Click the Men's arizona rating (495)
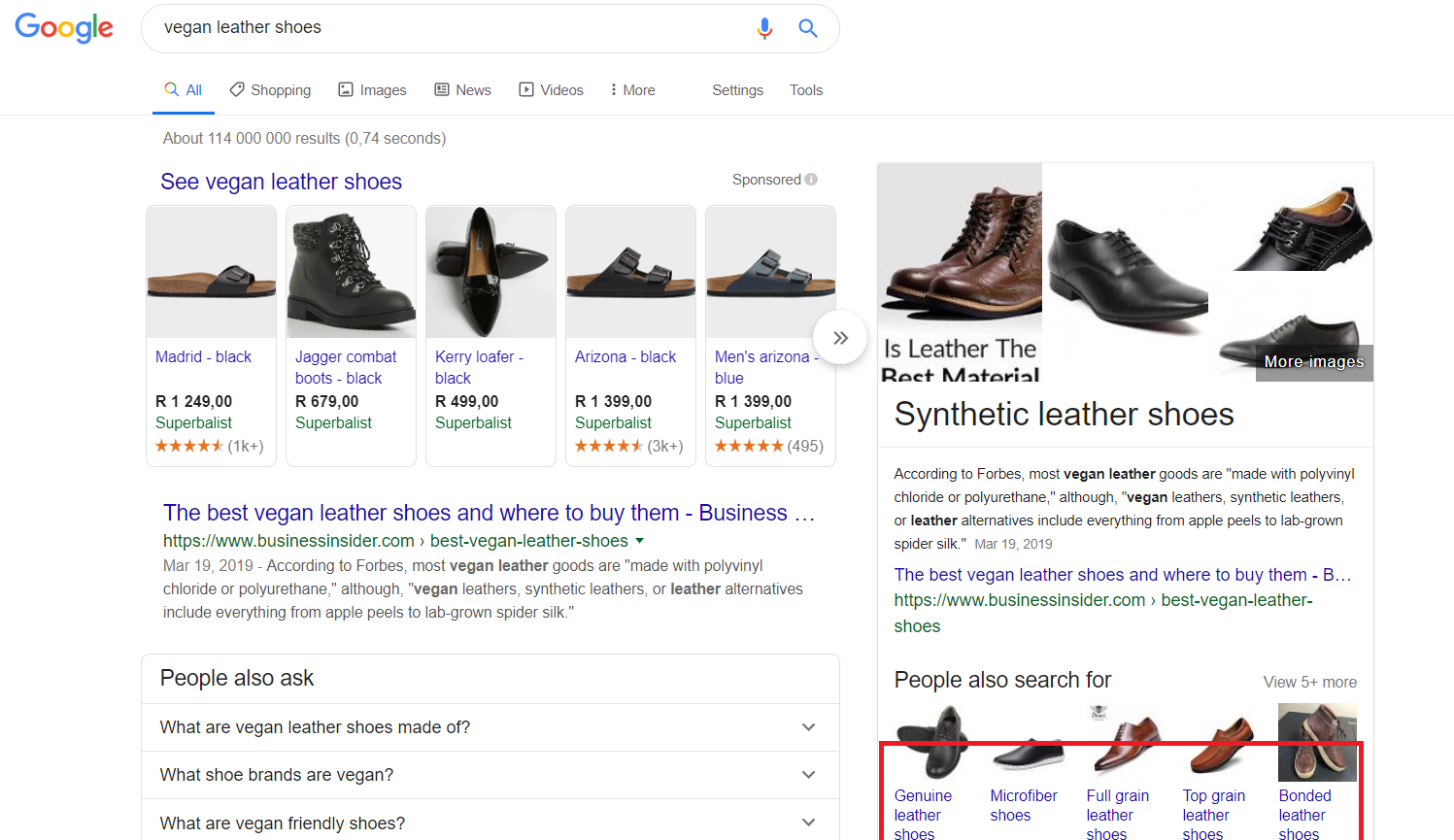Viewport: 1454px width, 840px height. (769, 446)
